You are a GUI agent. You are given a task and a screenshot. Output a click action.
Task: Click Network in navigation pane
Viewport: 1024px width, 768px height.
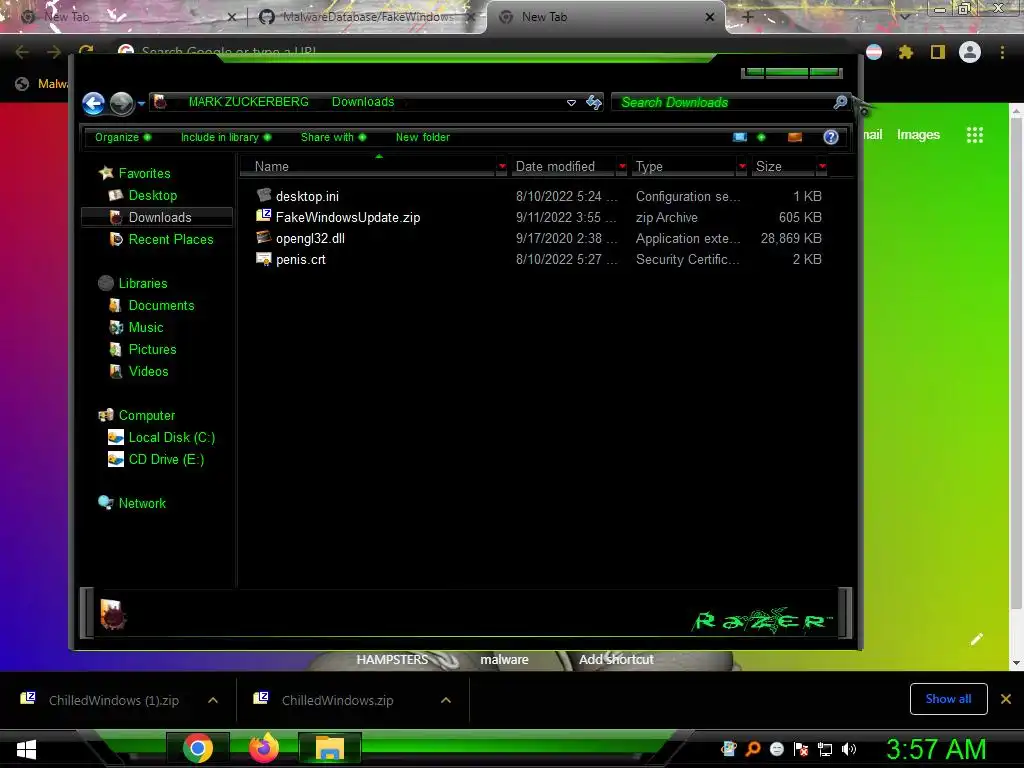click(x=142, y=504)
